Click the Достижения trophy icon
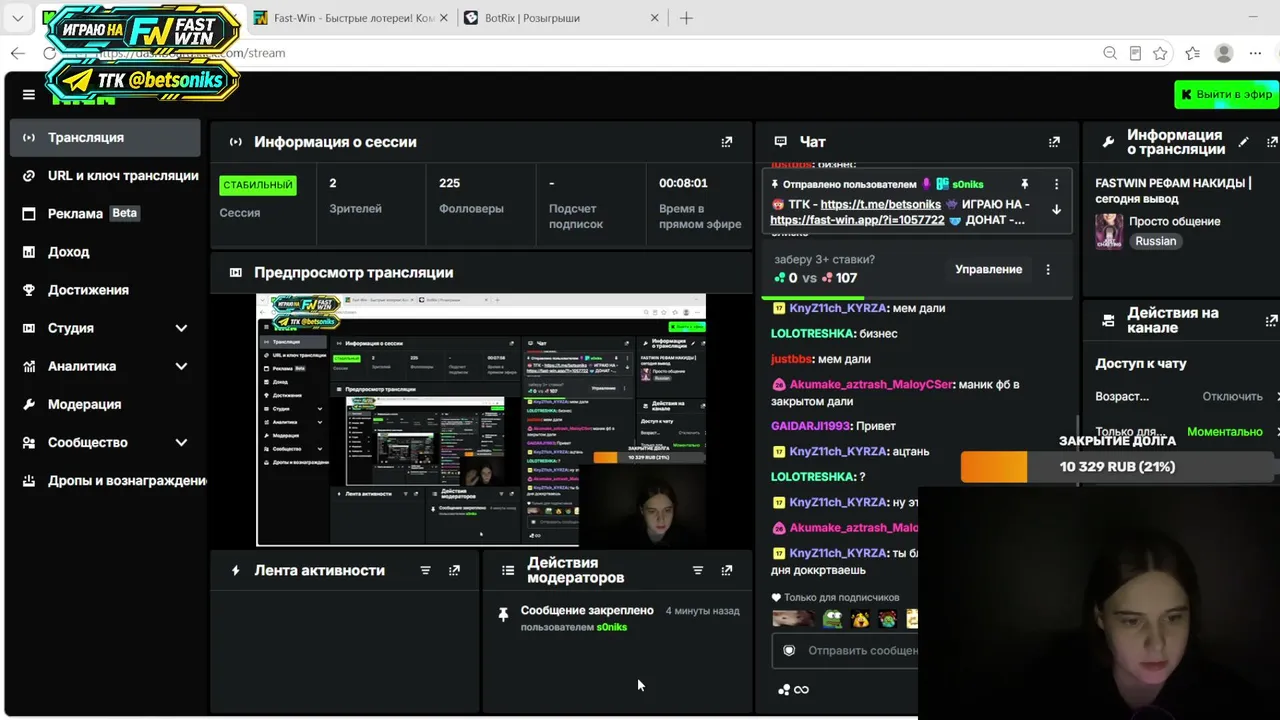The width and height of the screenshot is (1280, 720). 29,290
